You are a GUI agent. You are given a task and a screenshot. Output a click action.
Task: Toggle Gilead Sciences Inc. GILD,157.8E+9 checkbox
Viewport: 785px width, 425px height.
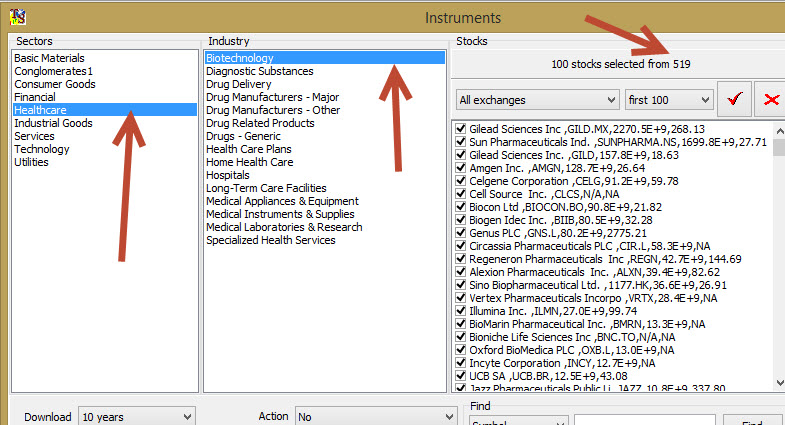click(461, 155)
